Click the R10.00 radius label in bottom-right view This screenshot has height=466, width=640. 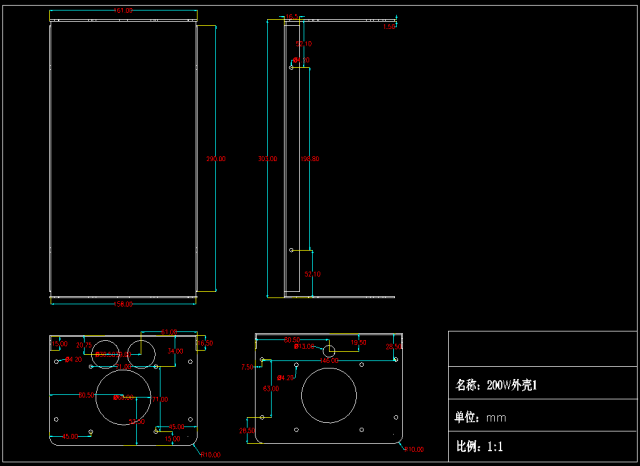[x=414, y=450]
